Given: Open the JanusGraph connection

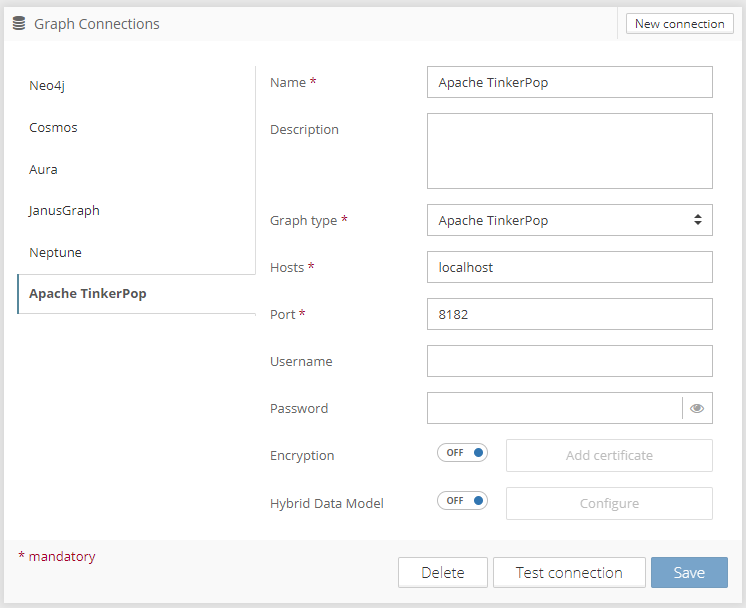Looking at the screenshot, I should pyautogui.click(x=64, y=211).
